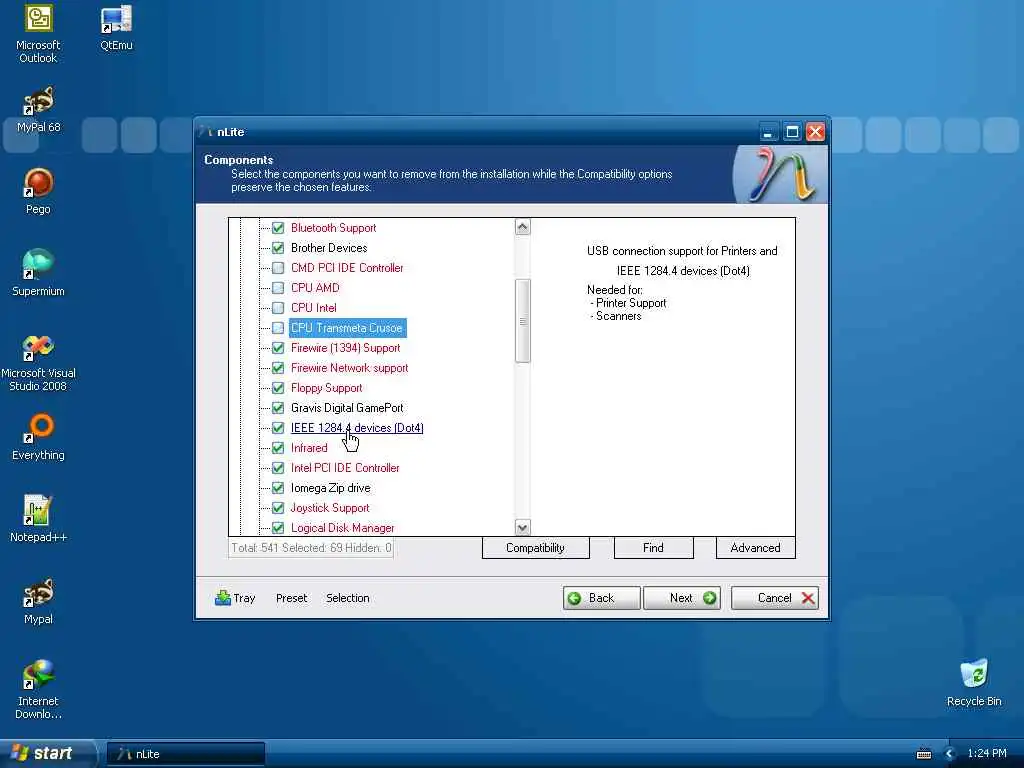Launch MyPal 68 desktop icon
The height and width of the screenshot is (768, 1024).
(38, 110)
